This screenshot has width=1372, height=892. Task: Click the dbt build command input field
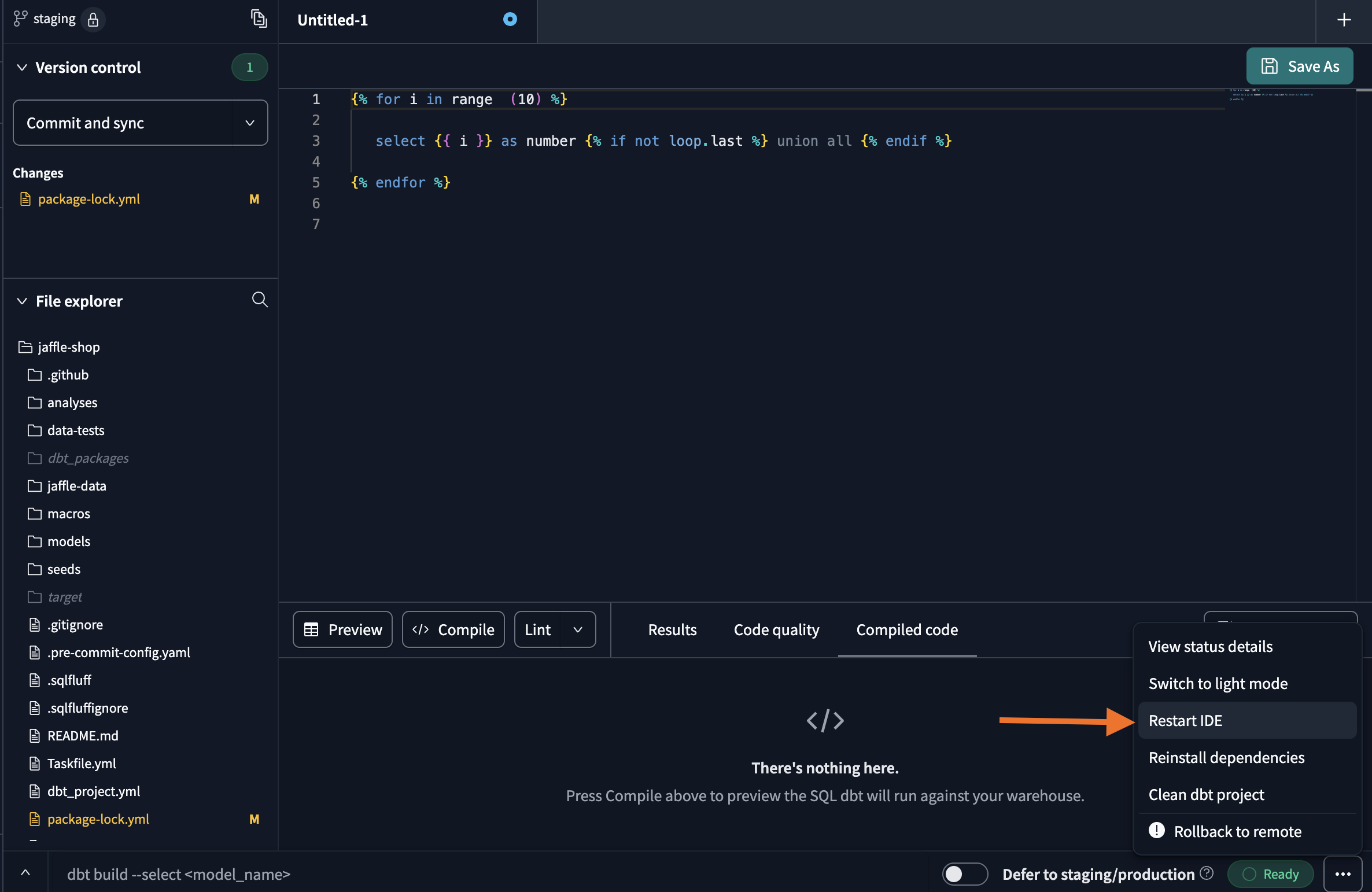pyautogui.click(x=179, y=874)
